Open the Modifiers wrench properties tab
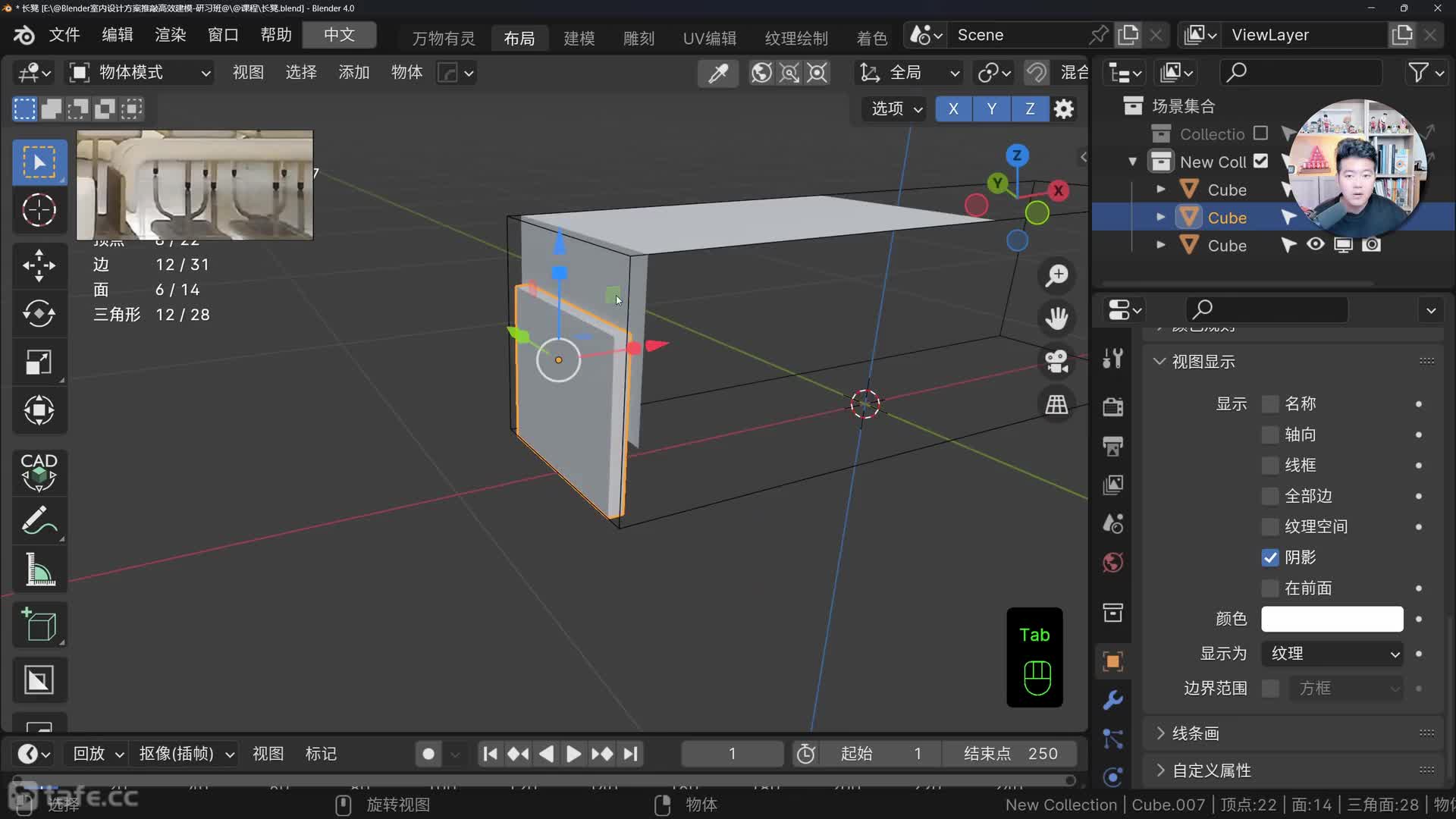 1112,699
